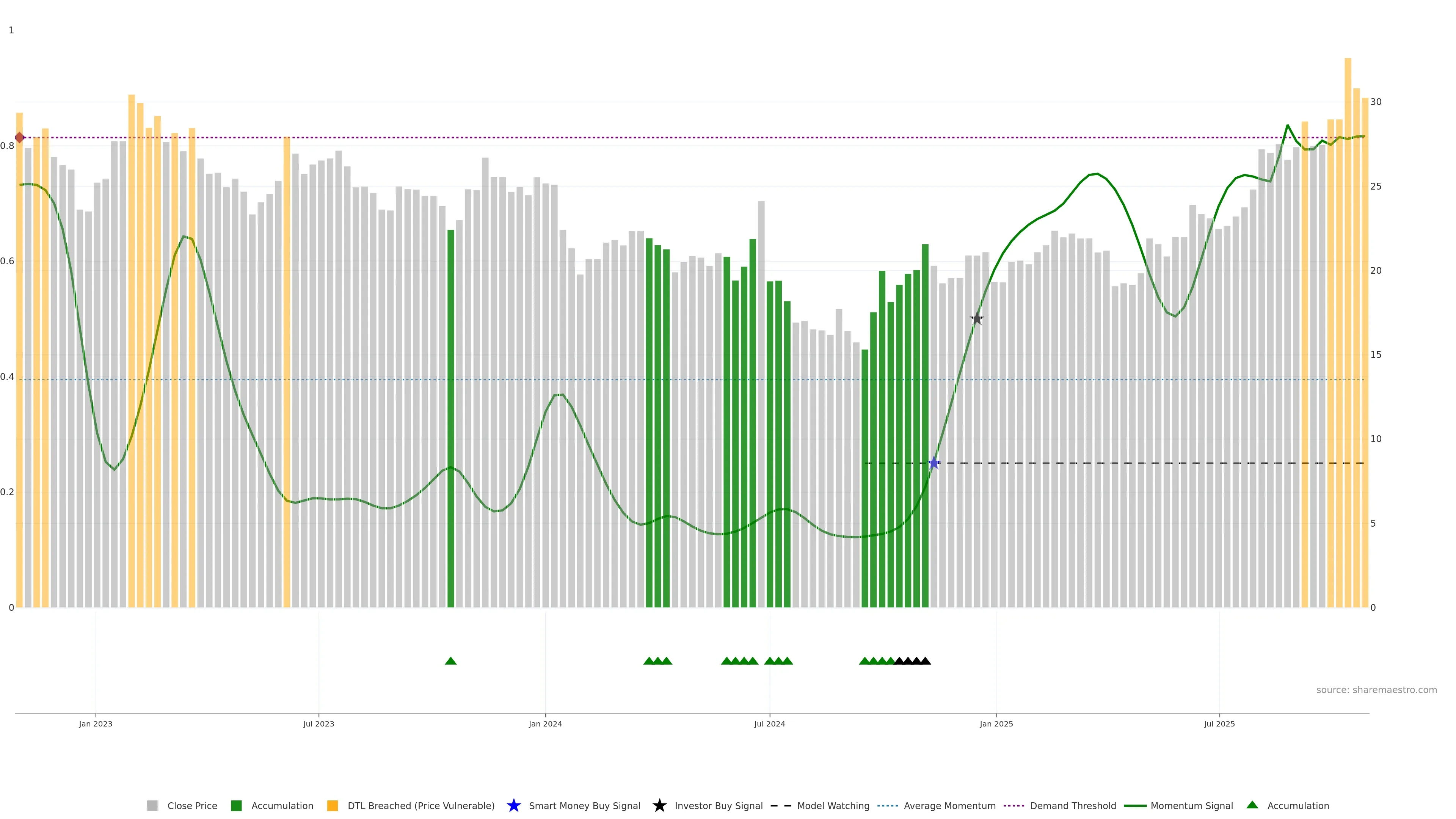
Task: Click the green triangle icon in the legend
Action: (x=1252, y=805)
